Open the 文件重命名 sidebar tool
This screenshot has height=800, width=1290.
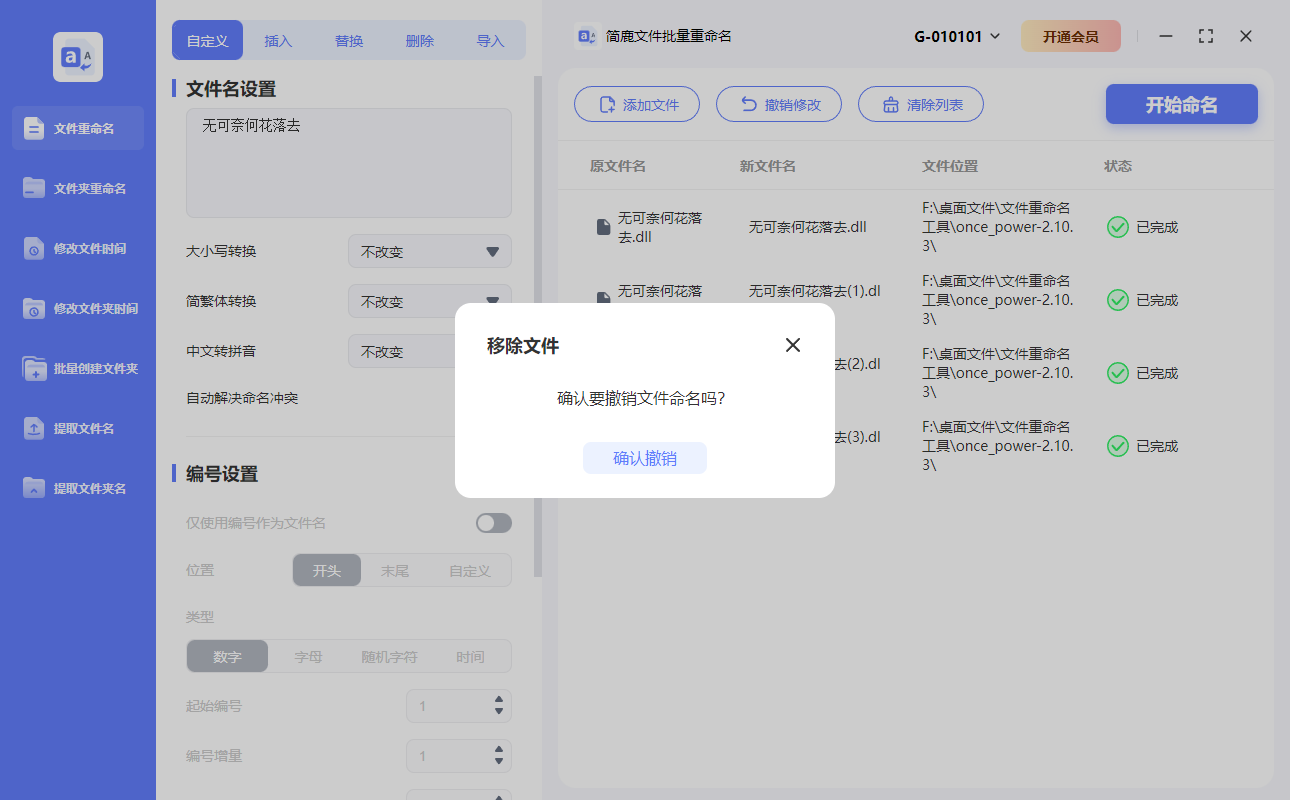coord(77,128)
